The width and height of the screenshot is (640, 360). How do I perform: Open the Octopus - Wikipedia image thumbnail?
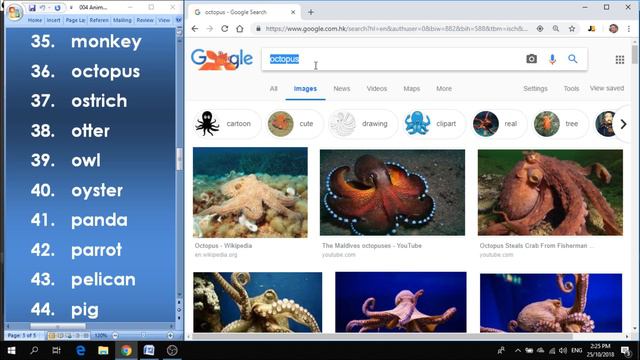250,192
